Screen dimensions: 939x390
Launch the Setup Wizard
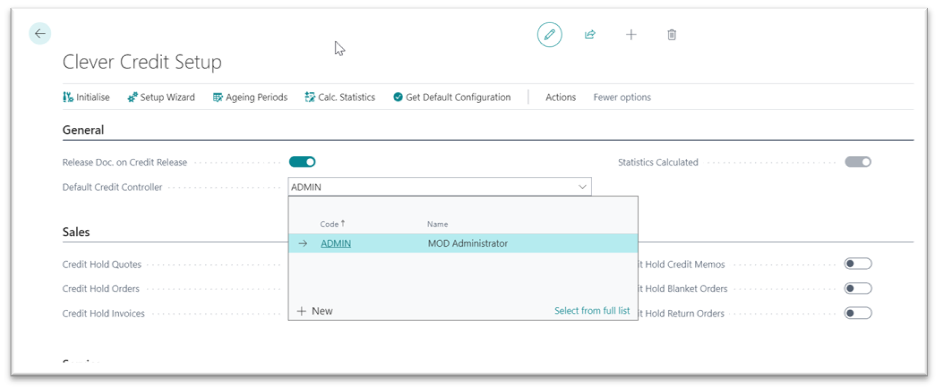click(x=161, y=97)
